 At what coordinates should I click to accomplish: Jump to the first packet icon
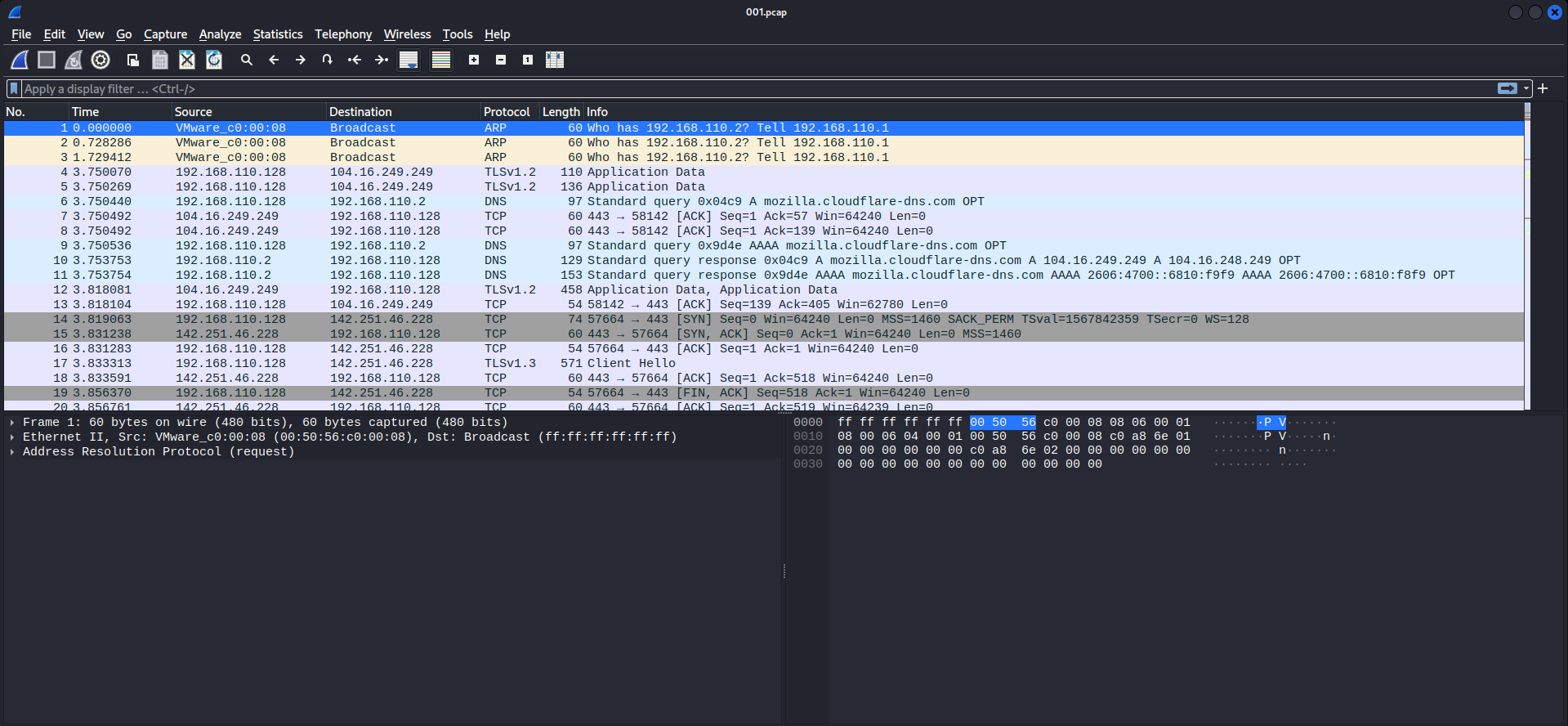click(355, 60)
